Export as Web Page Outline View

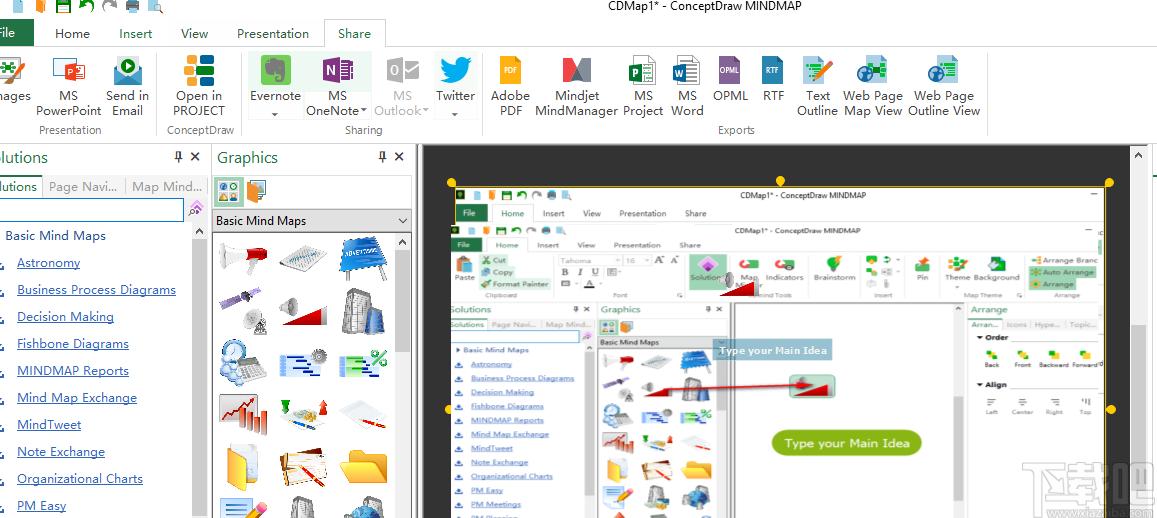click(944, 86)
